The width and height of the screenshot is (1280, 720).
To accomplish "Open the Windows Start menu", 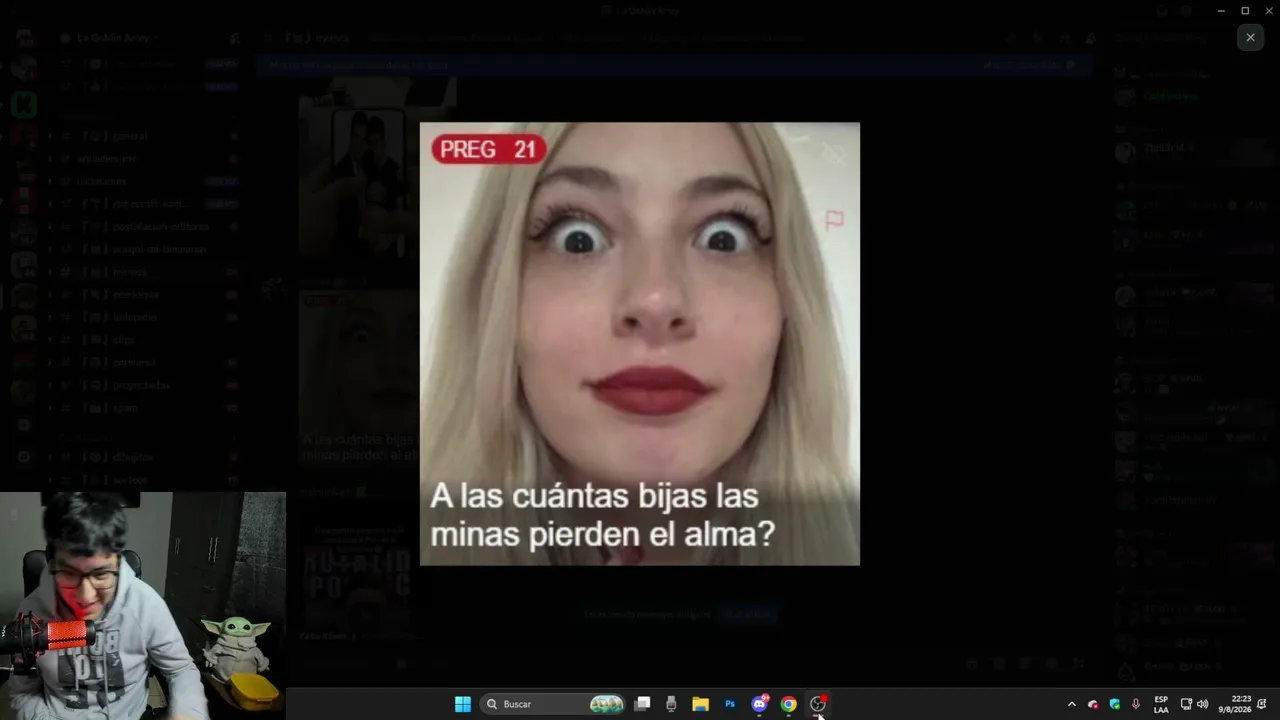I will [x=463, y=704].
